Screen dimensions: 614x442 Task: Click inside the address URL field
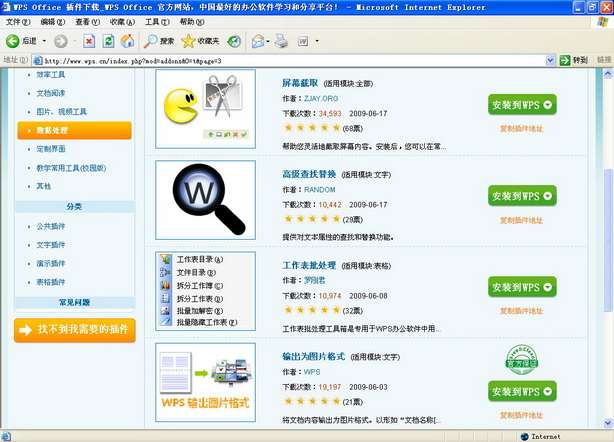coord(294,60)
